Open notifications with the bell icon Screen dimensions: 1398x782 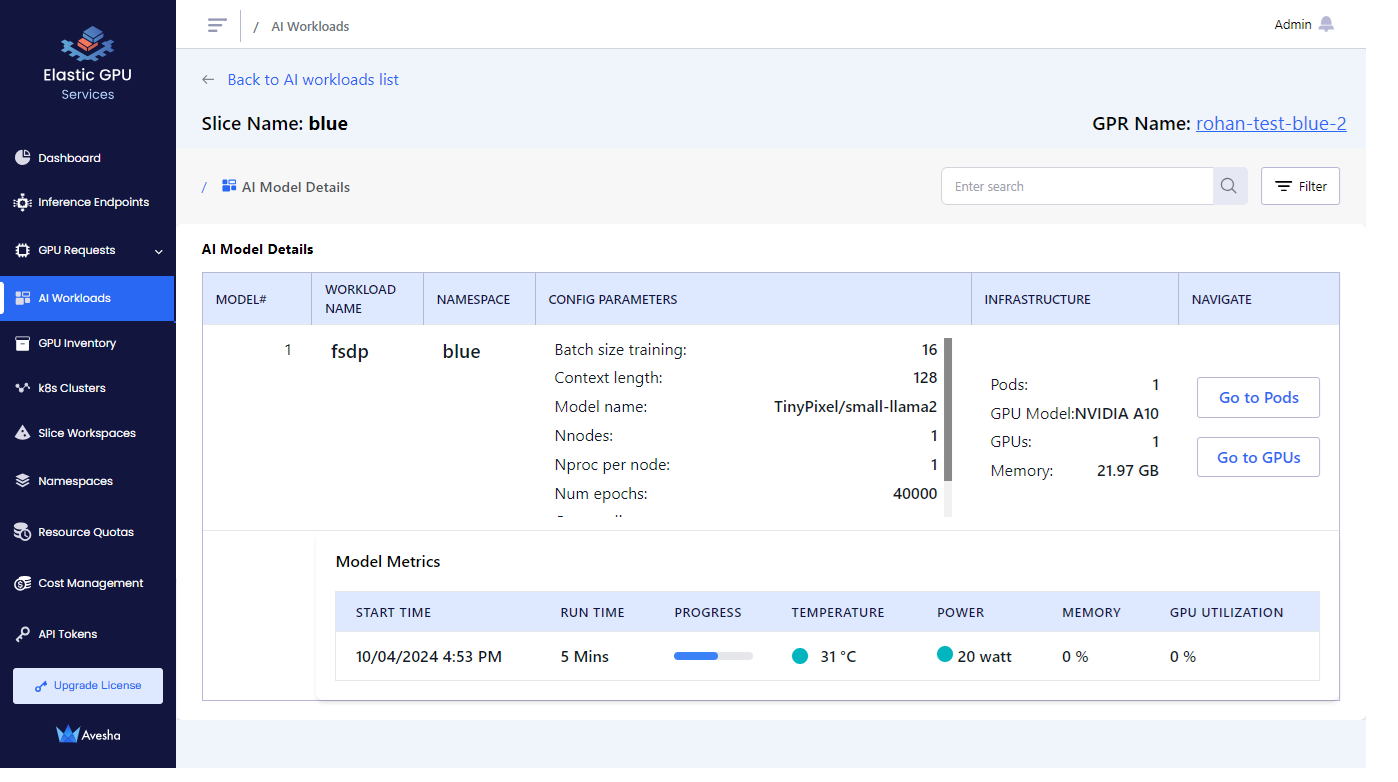point(1326,24)
